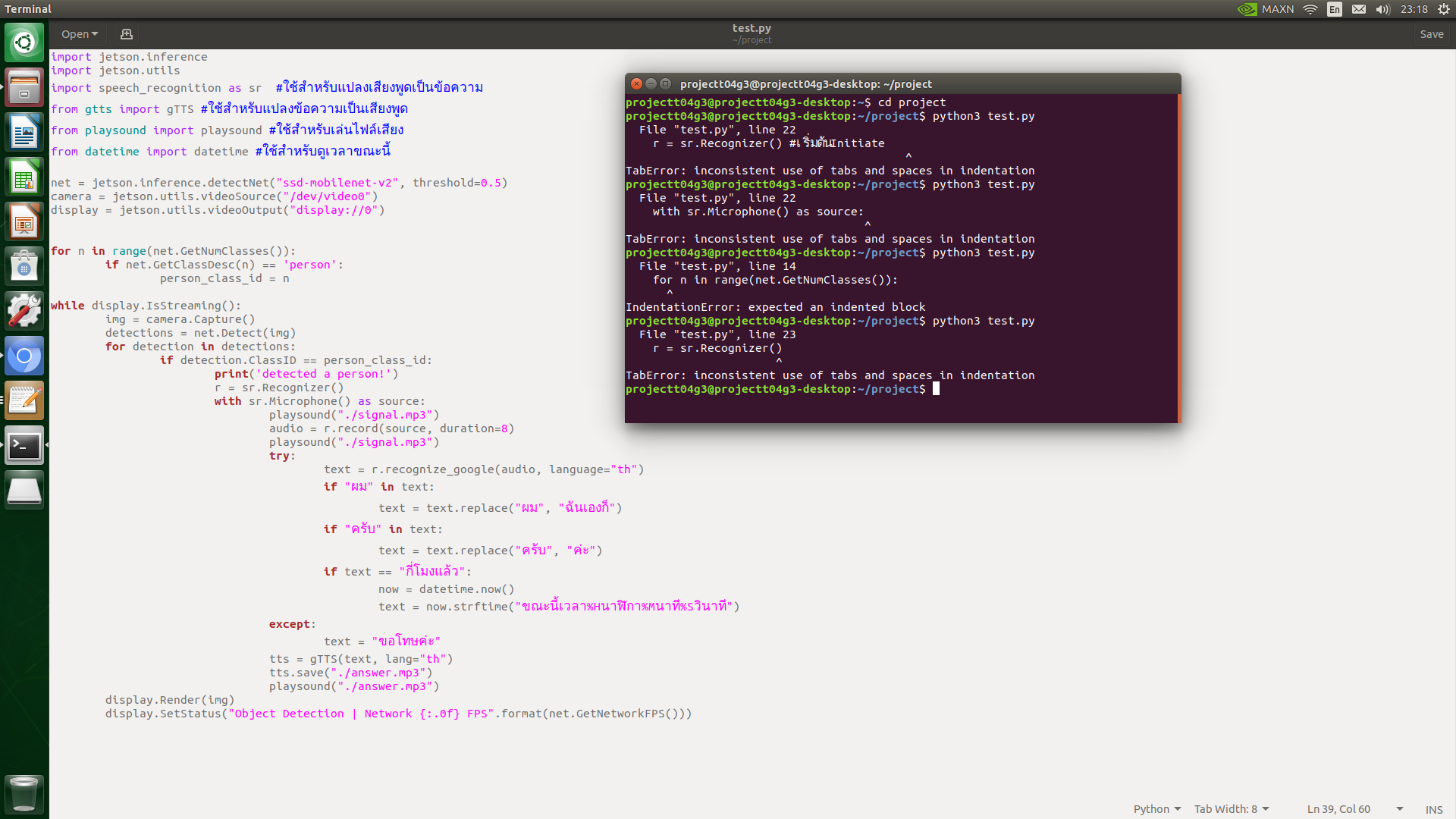Open the Python language mode dropdown
The width and height of the screenshot is (1456, 819).
[x=1156, y=808]
